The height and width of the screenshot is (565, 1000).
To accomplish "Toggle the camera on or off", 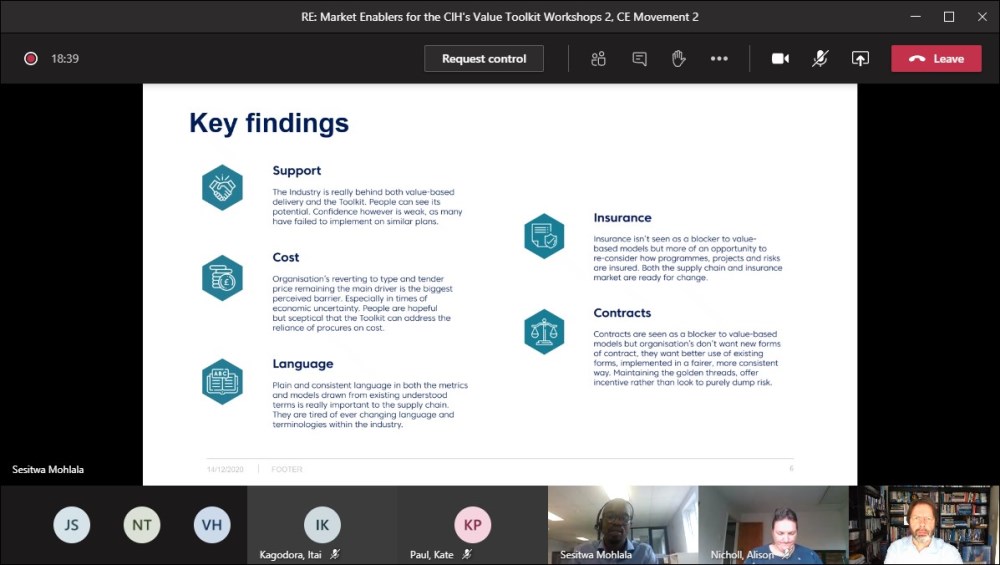I will [781, 59].
